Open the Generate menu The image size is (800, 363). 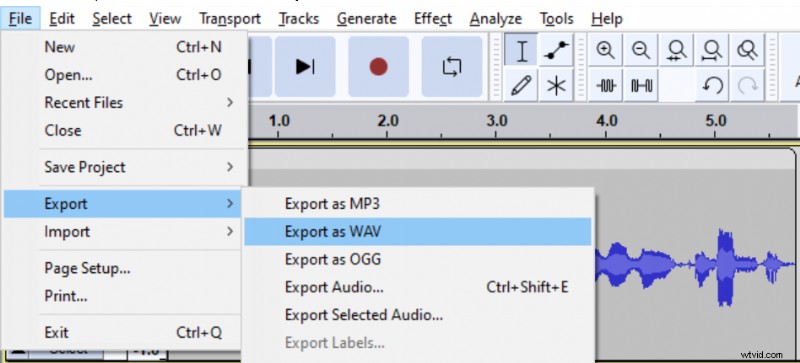pyautogui.click(x=366, y=19)
